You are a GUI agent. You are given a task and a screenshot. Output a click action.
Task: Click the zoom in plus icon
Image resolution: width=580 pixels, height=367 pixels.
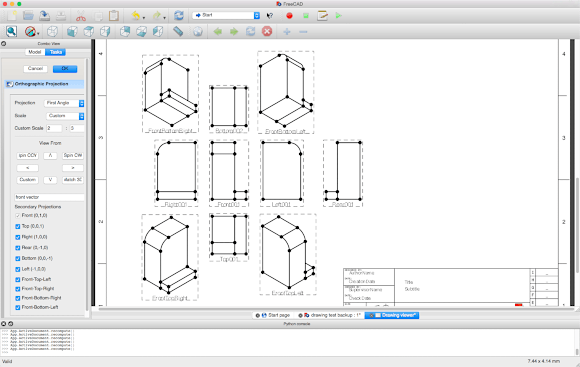pyautogui.click(x=287, y=32)
